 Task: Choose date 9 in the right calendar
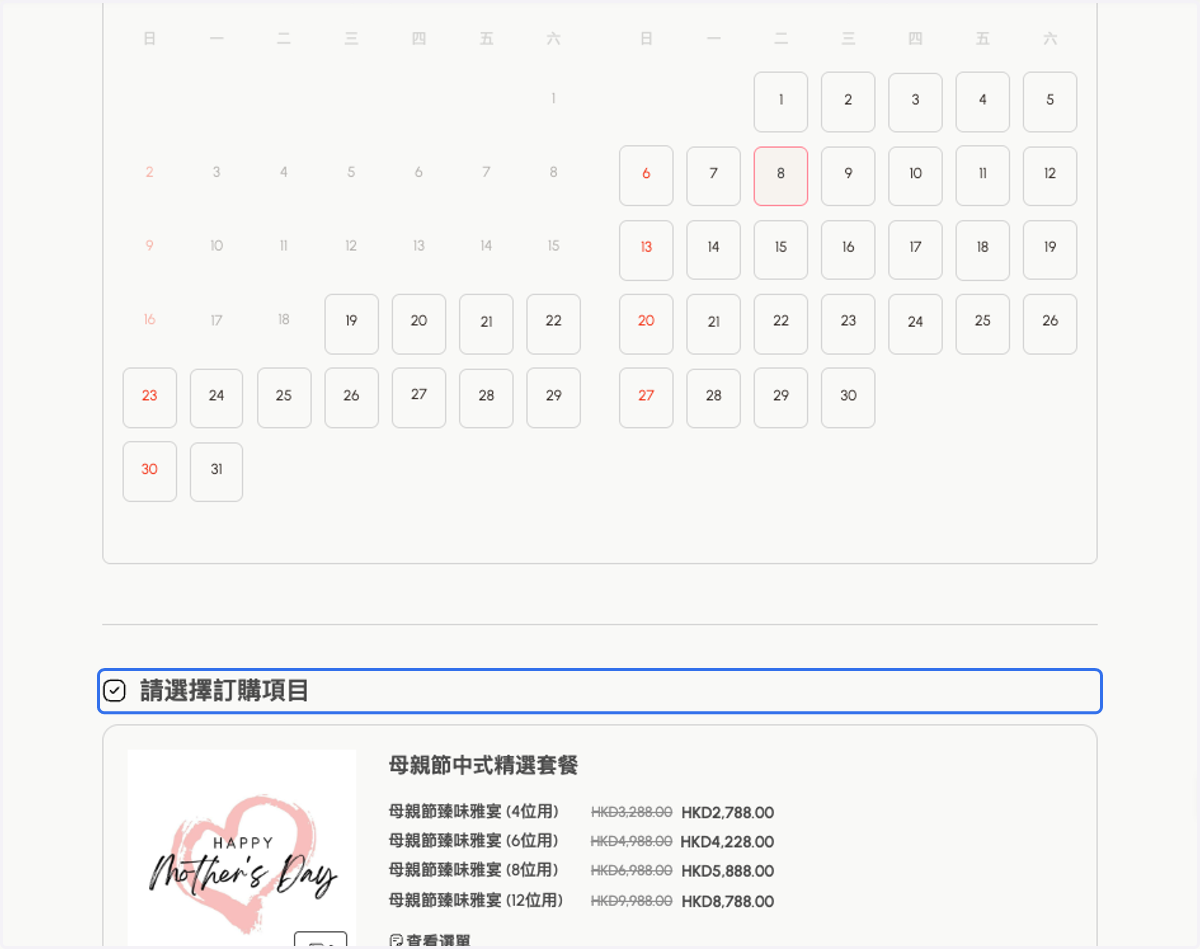click(x=848, y=176)
